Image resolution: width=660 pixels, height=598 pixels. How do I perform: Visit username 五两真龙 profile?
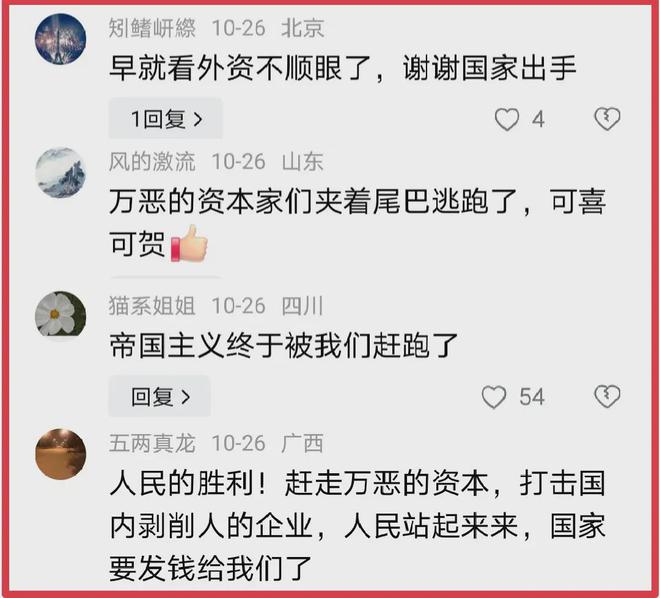(x=152, y=443)
